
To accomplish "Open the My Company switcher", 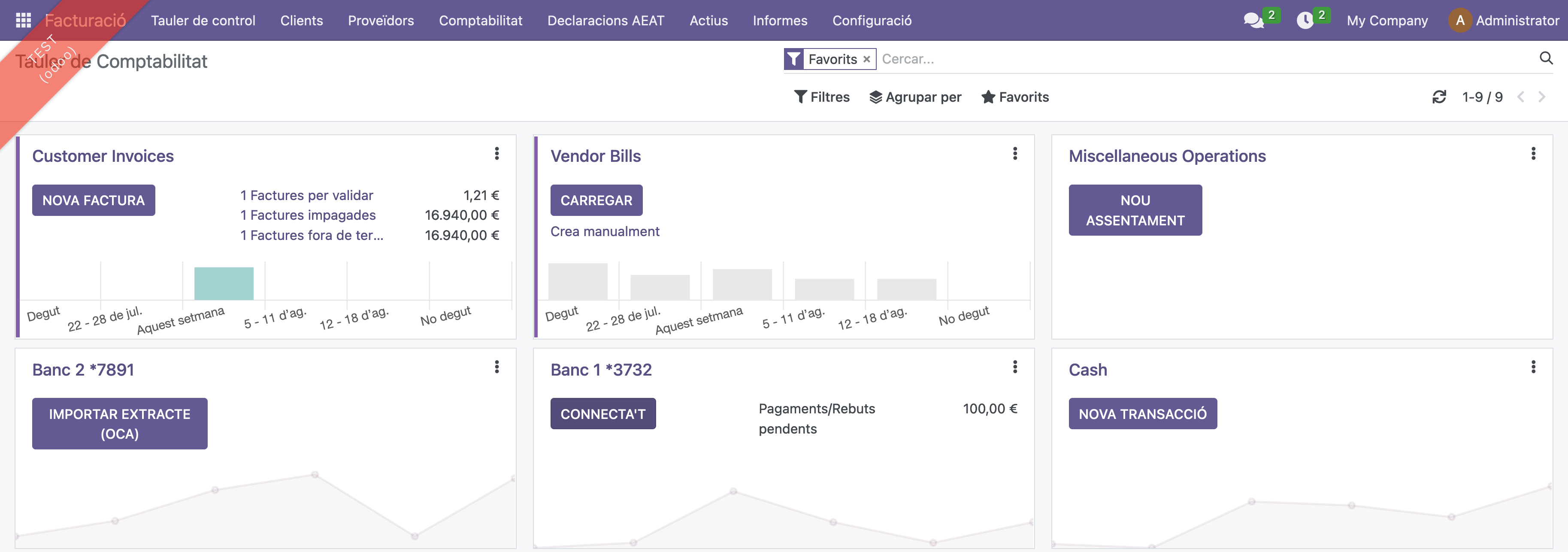I will [x=1386, y=21].
